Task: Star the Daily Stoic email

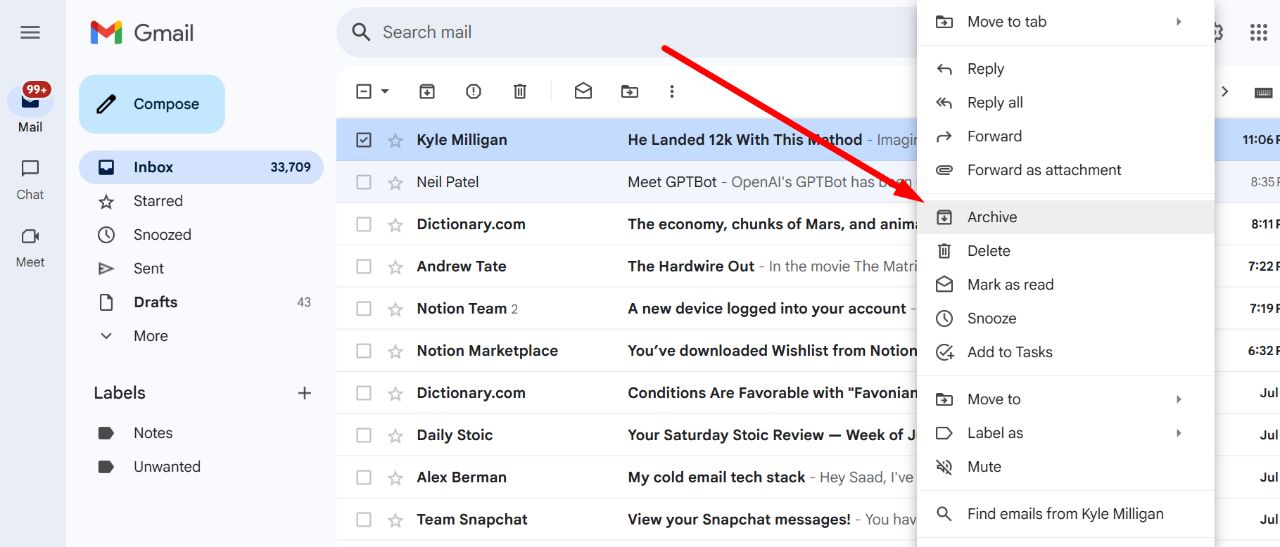Action: coord(396,435)
